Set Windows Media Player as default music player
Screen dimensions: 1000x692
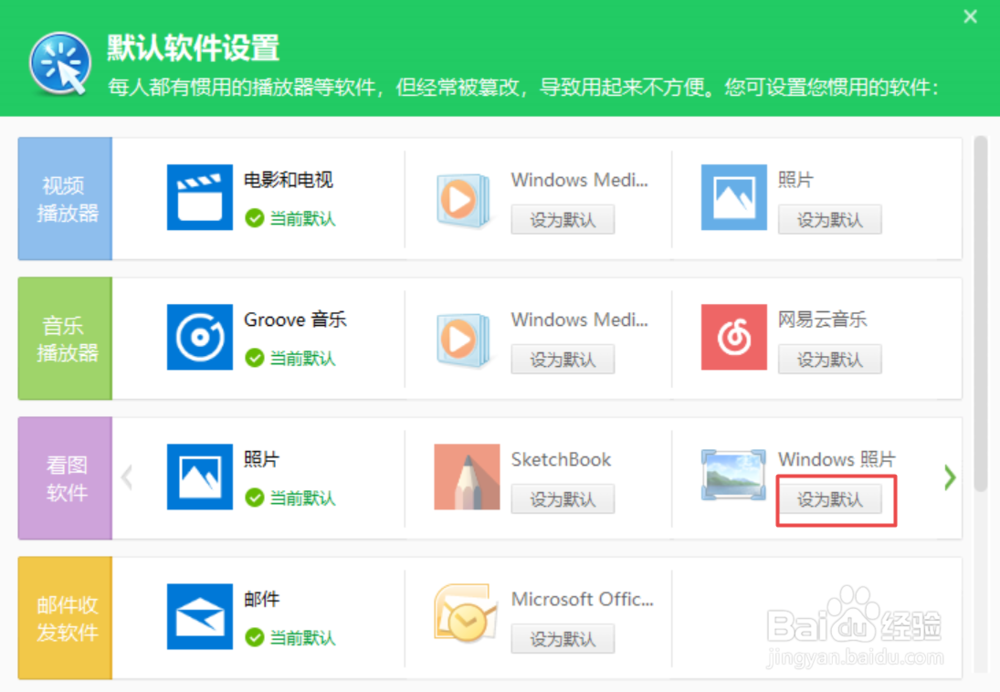pos(562,359)
